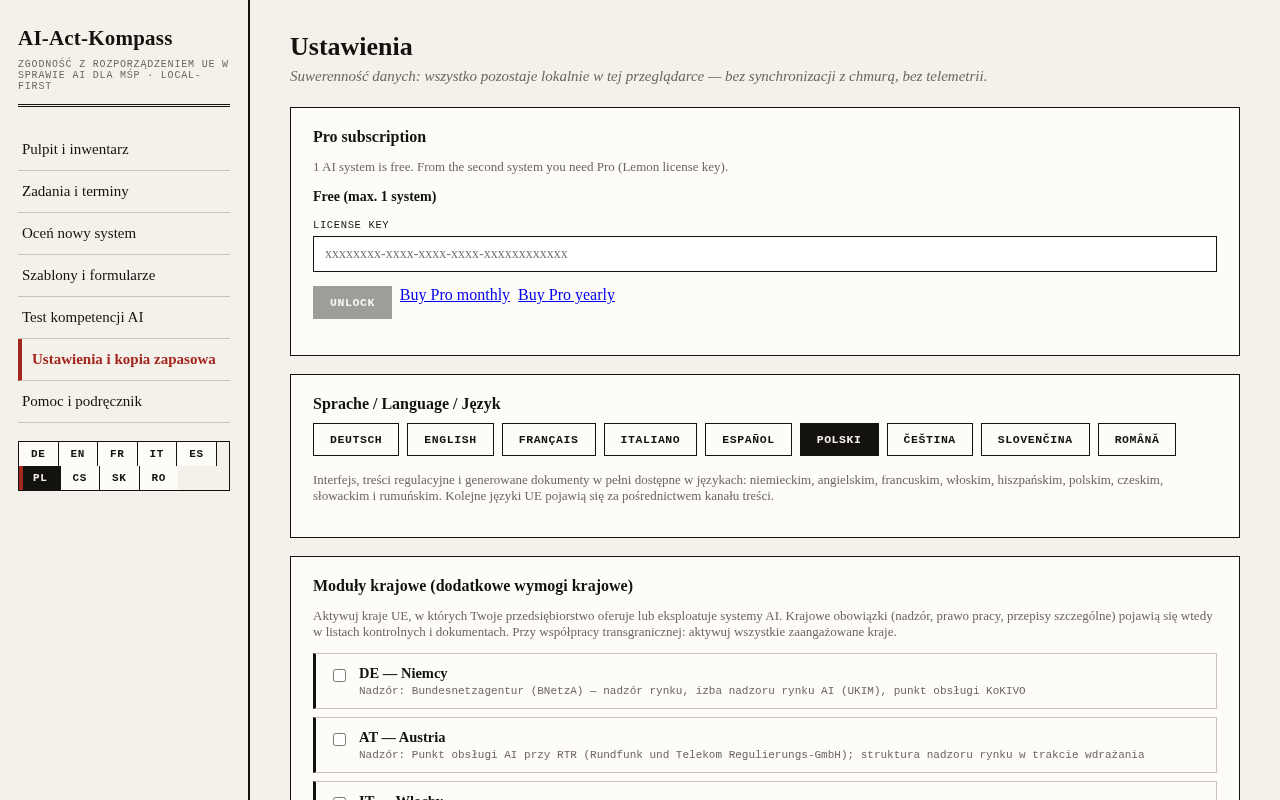Click the 'Free (max. 1 system)' status text
Image resolution: width=1280 pixels, height=800 pixels.
click(375, 197)
